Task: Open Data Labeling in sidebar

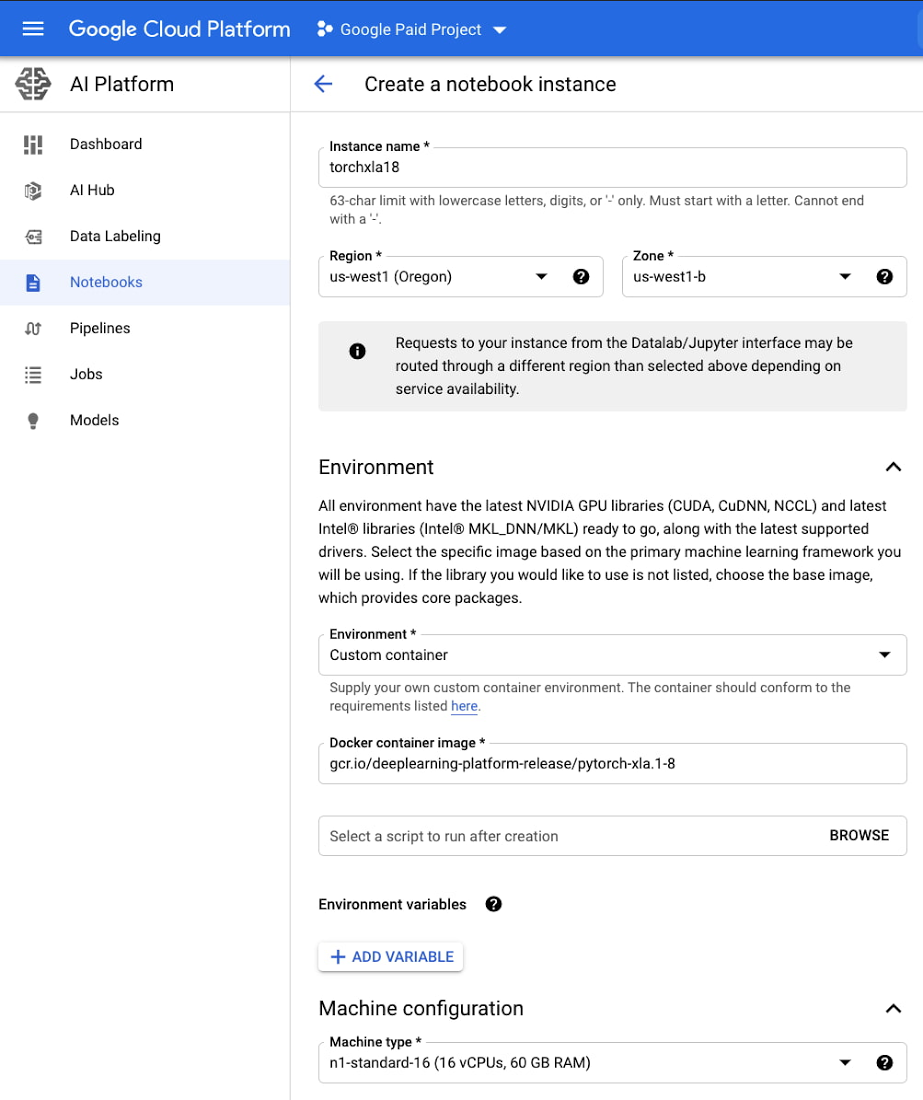Action: pos(115,236)
